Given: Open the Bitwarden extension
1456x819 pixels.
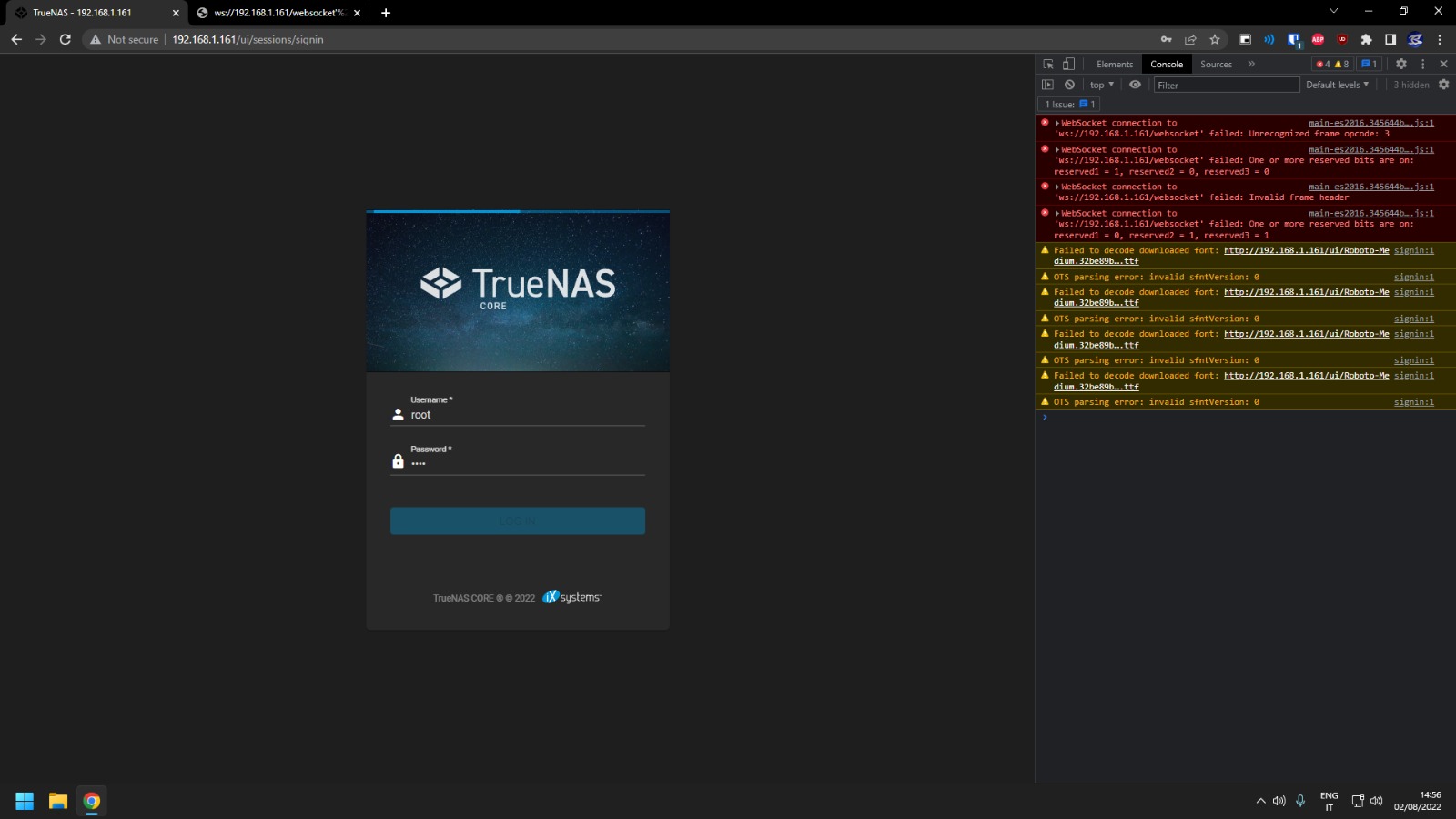Looking at the screenshot, I should click(x=1294, y=39).
